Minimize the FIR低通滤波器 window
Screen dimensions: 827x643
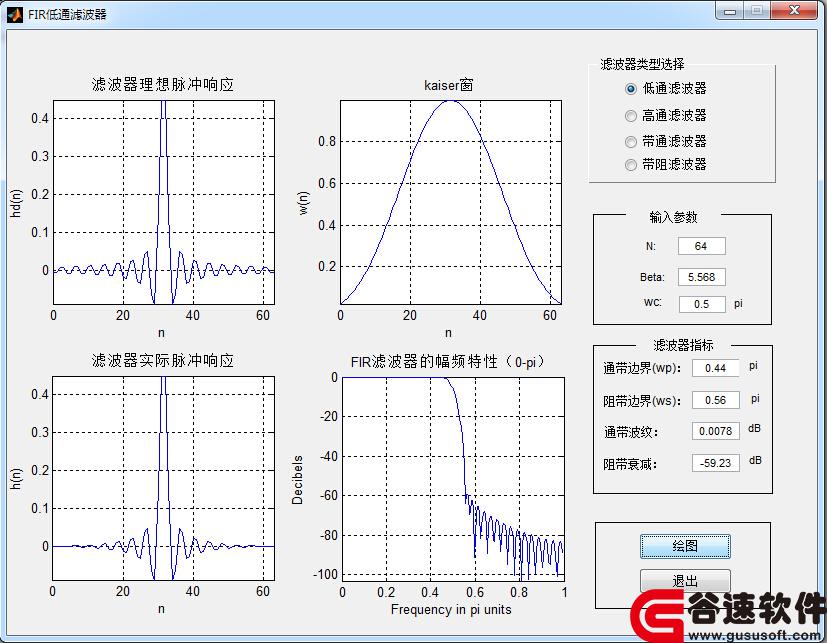click(x=730, y=11)
